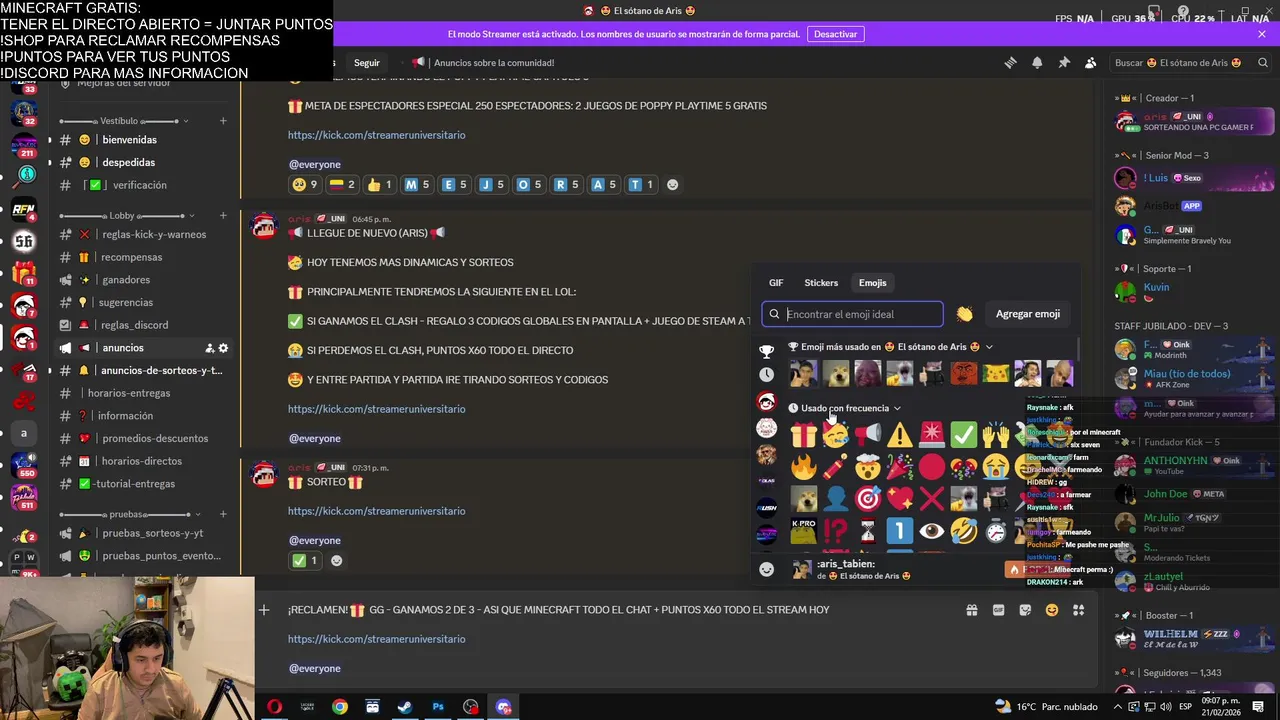Toggle the member list icon
Image resolution: width=1280 pixels, height=720 pixels.
tap(1090, 62)
